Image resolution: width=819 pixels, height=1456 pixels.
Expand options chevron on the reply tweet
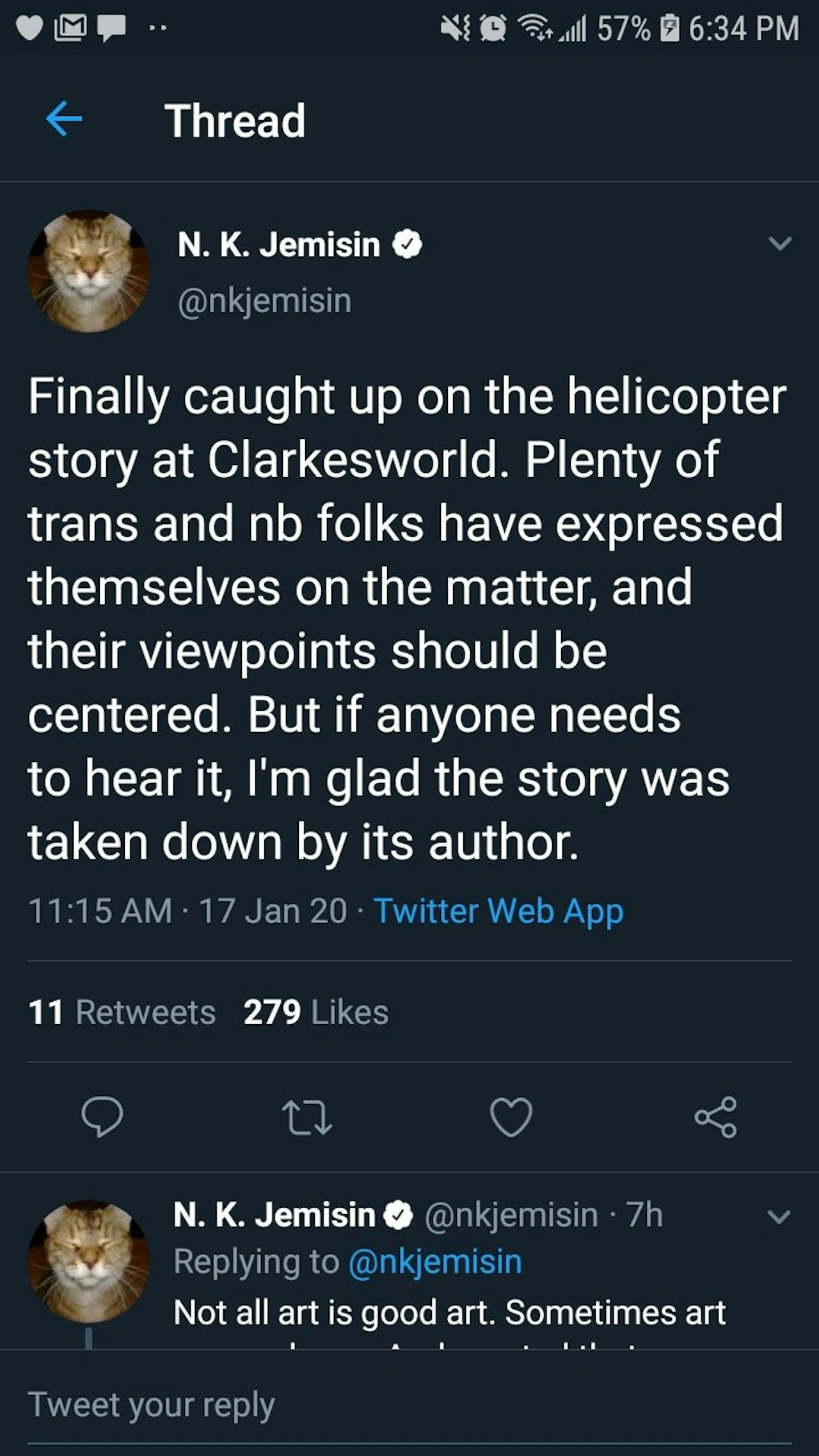tap(779, 1216)
